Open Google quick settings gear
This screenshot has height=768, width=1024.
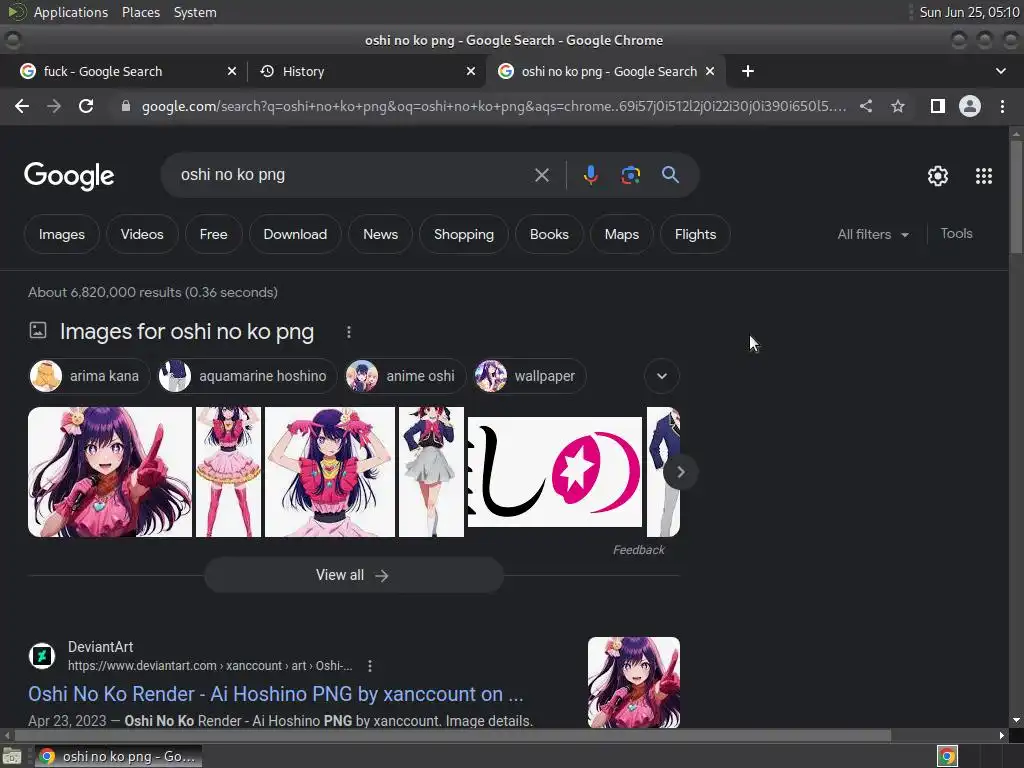click(938, 176)
